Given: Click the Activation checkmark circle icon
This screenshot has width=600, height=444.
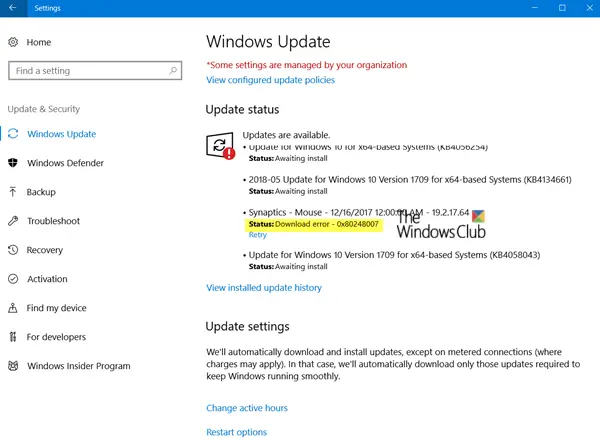Looking at the screenshot, I should (x=13, y=279).
